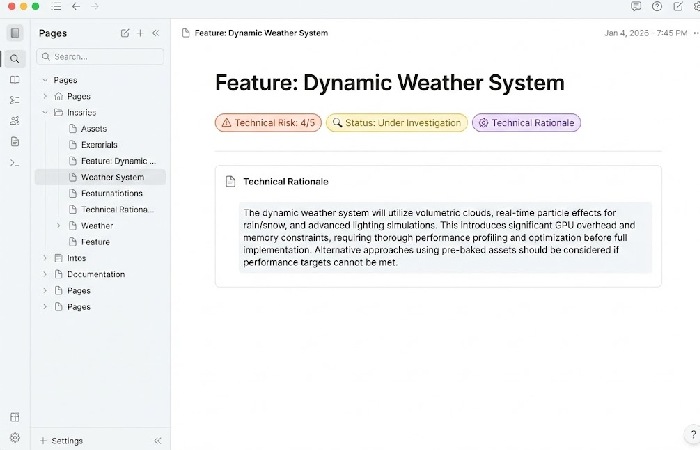
Task: Go back with the left arrow
Action: tap(76, 6)
